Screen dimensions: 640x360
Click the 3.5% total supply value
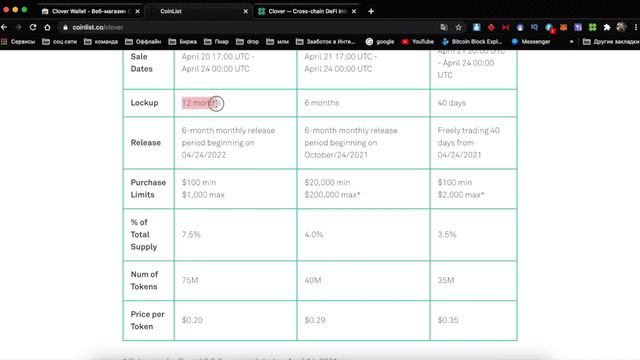pyautogui.click(x=447, y=235)
